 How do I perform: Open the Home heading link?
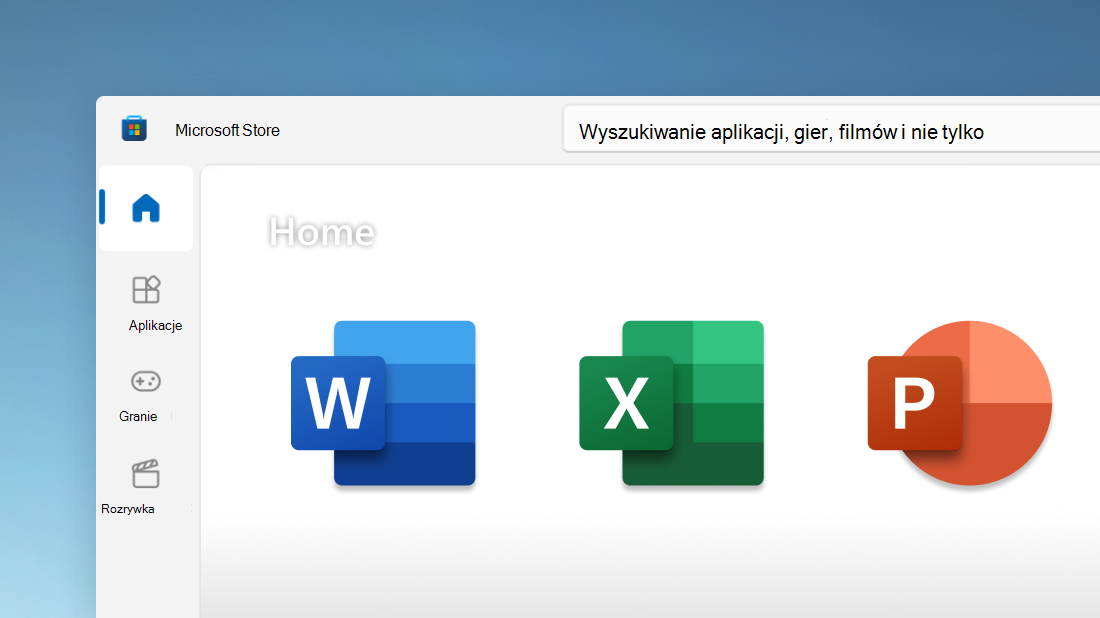click(321, 232)
